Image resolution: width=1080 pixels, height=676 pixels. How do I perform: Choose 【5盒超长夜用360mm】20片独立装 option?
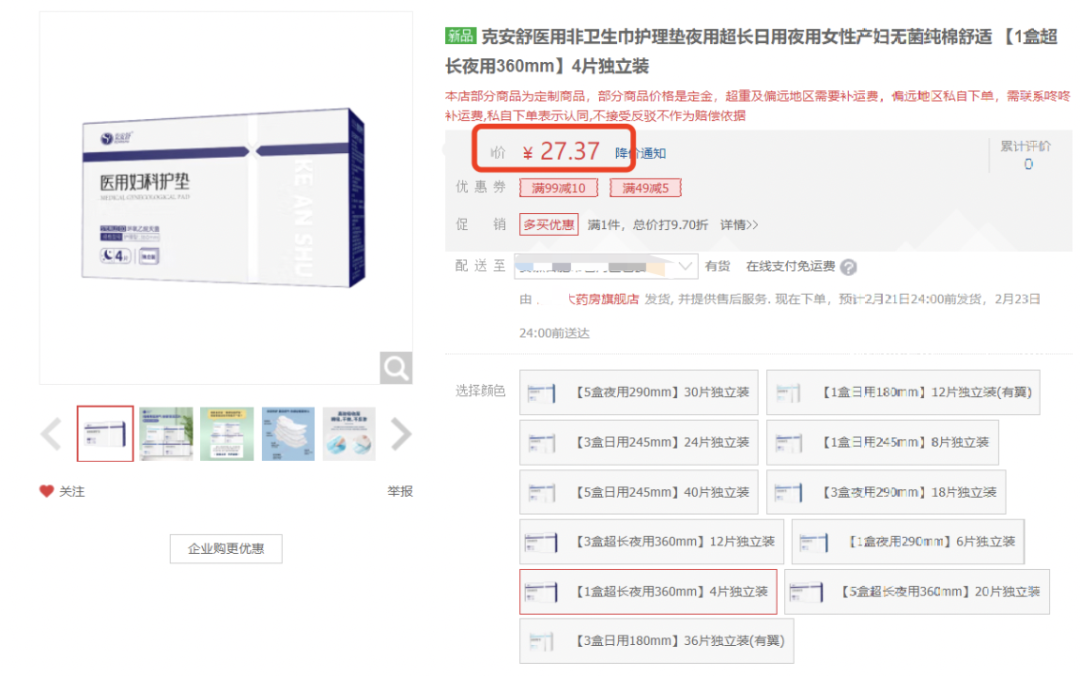point(917,591)
